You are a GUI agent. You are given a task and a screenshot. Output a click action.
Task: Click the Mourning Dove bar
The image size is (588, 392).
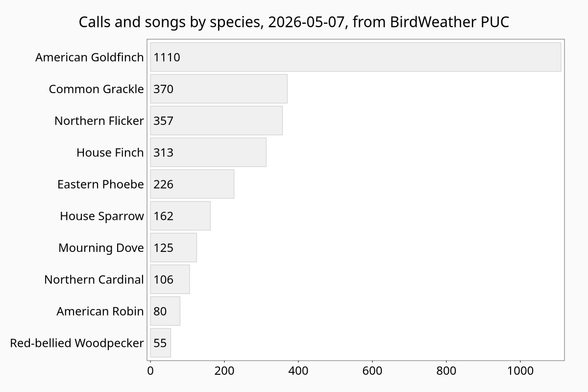(x=174, y=248)
